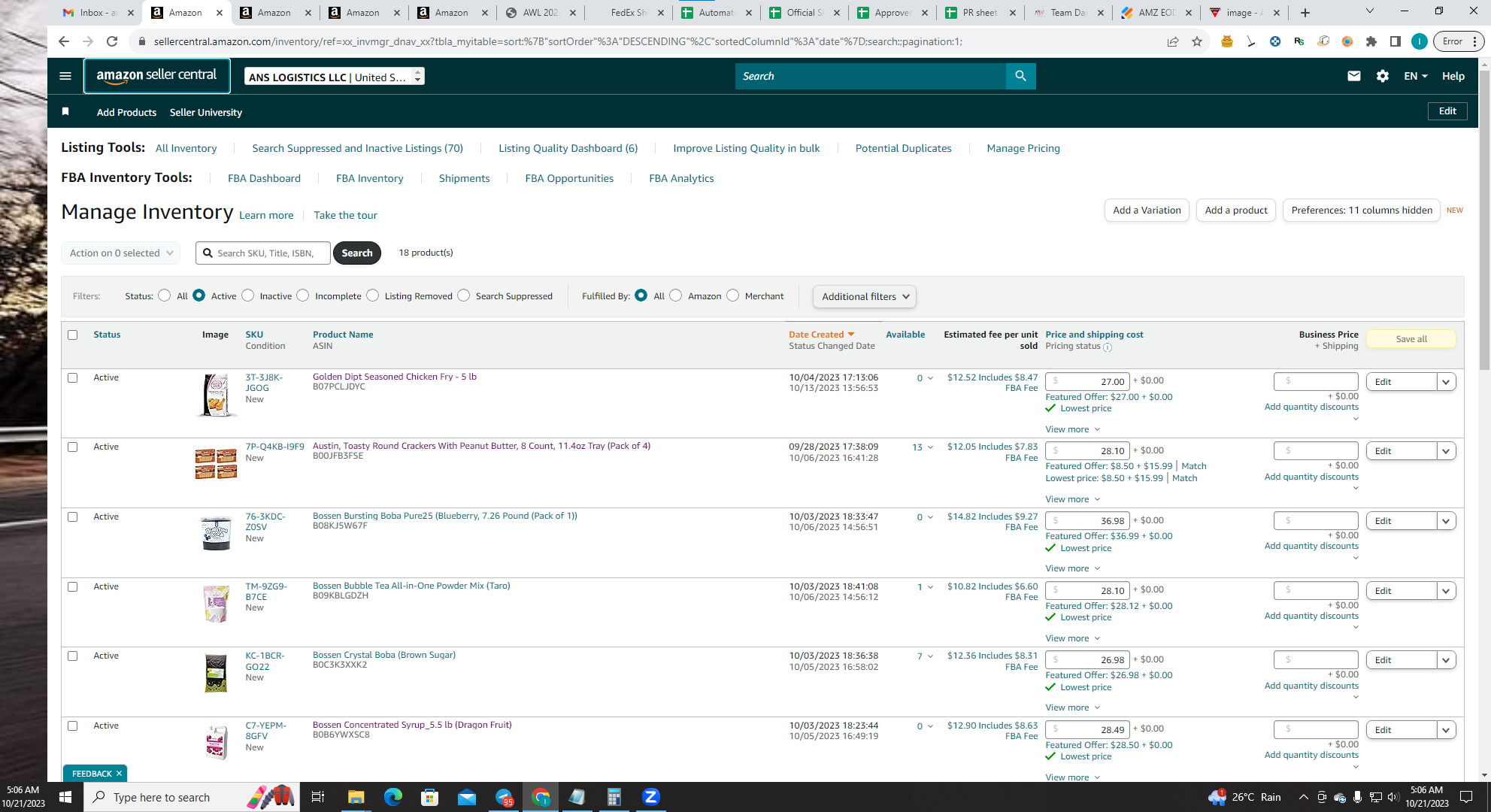Image resolution: width=1491 pixels, height=812 pixels.
Task: Select the Listing Removed status filter
Action: [x=373, y=295]
